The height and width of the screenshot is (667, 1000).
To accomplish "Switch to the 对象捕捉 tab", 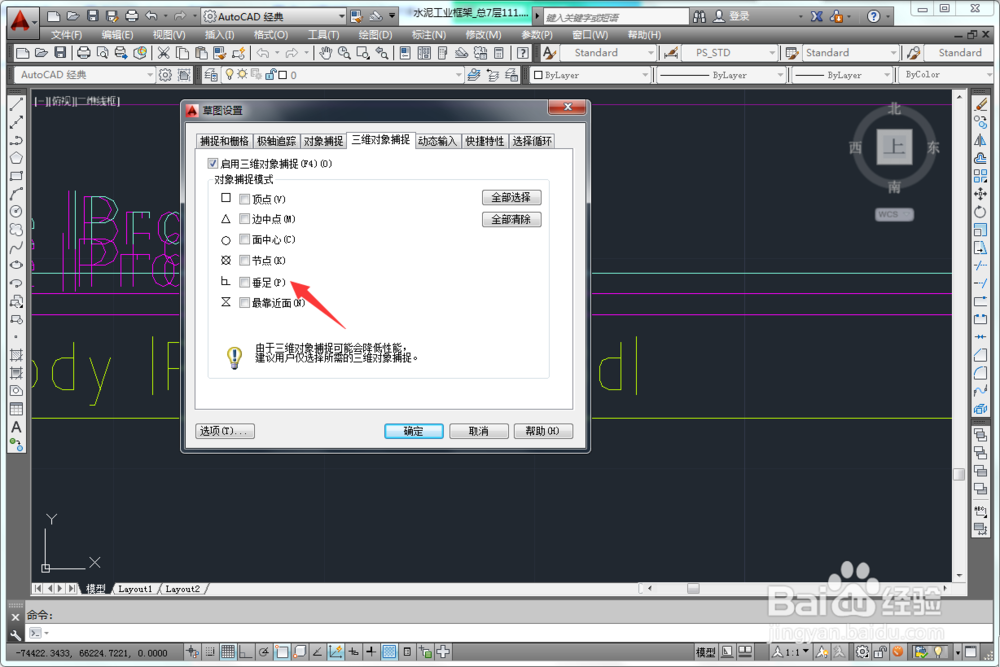I will coord(323,141).
